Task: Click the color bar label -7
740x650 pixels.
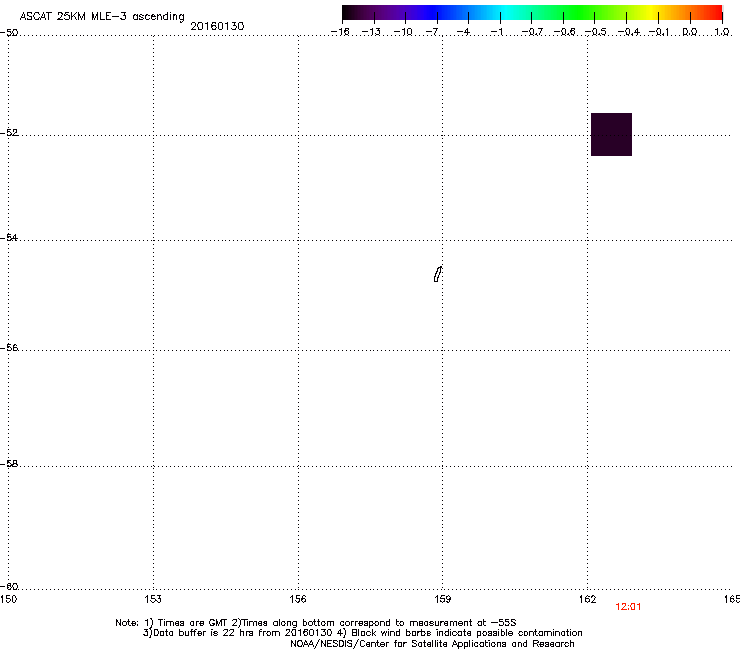Action: point(432,32)
